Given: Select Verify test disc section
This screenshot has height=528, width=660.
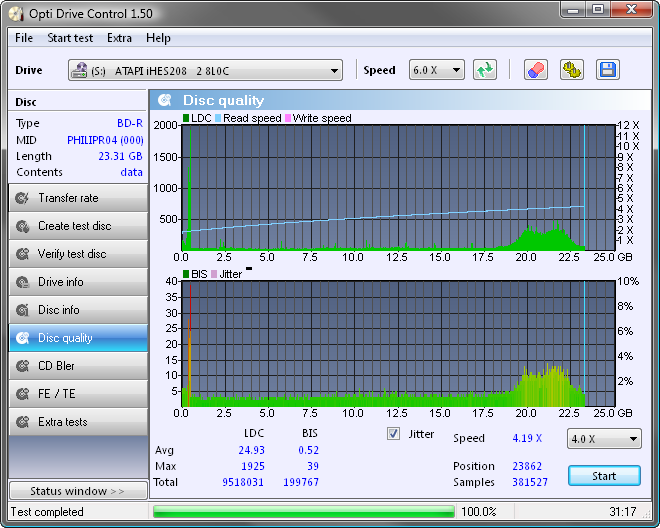Looking at the screenshot, I should click(x=78, y=254).
